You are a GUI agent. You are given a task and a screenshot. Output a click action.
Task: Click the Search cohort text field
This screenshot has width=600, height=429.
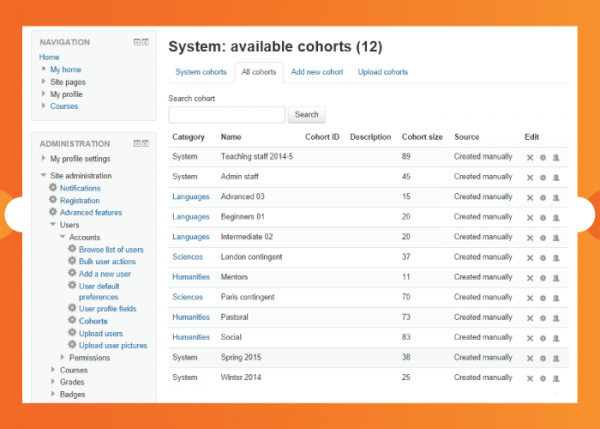(227, 115)
